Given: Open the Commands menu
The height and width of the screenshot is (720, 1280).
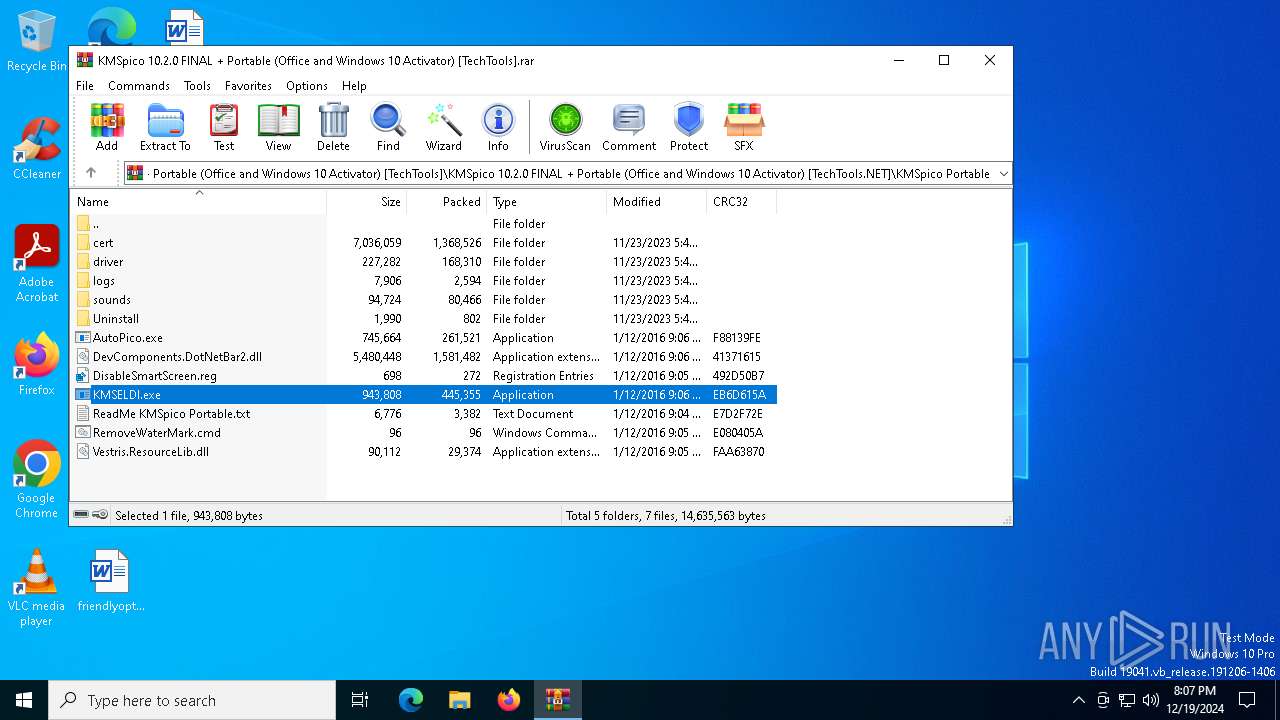Looking at the screenshot, I should pos(139,86).
